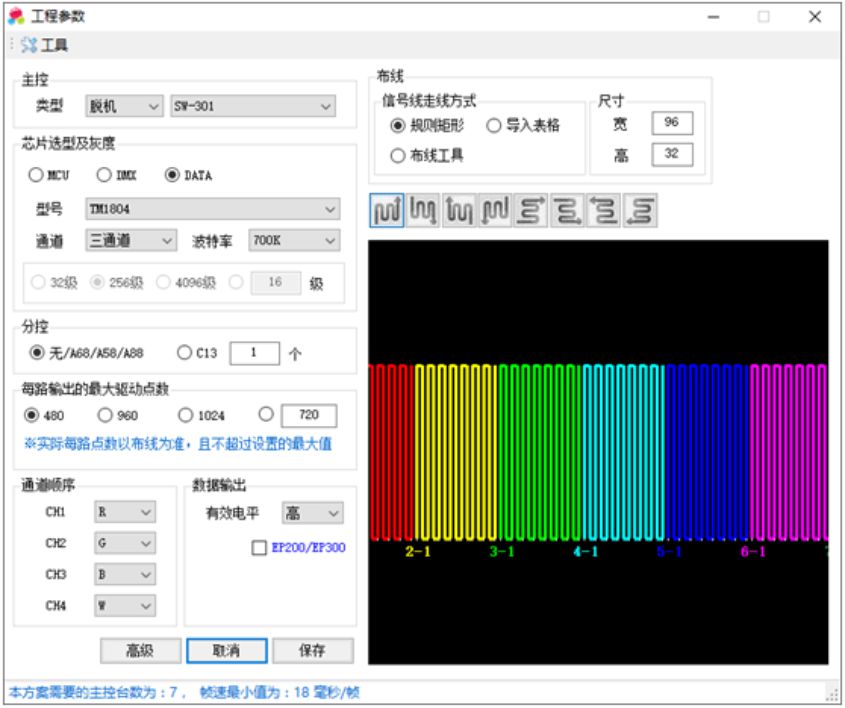Click green port label 3-1 in preview

tap(502, 551)
